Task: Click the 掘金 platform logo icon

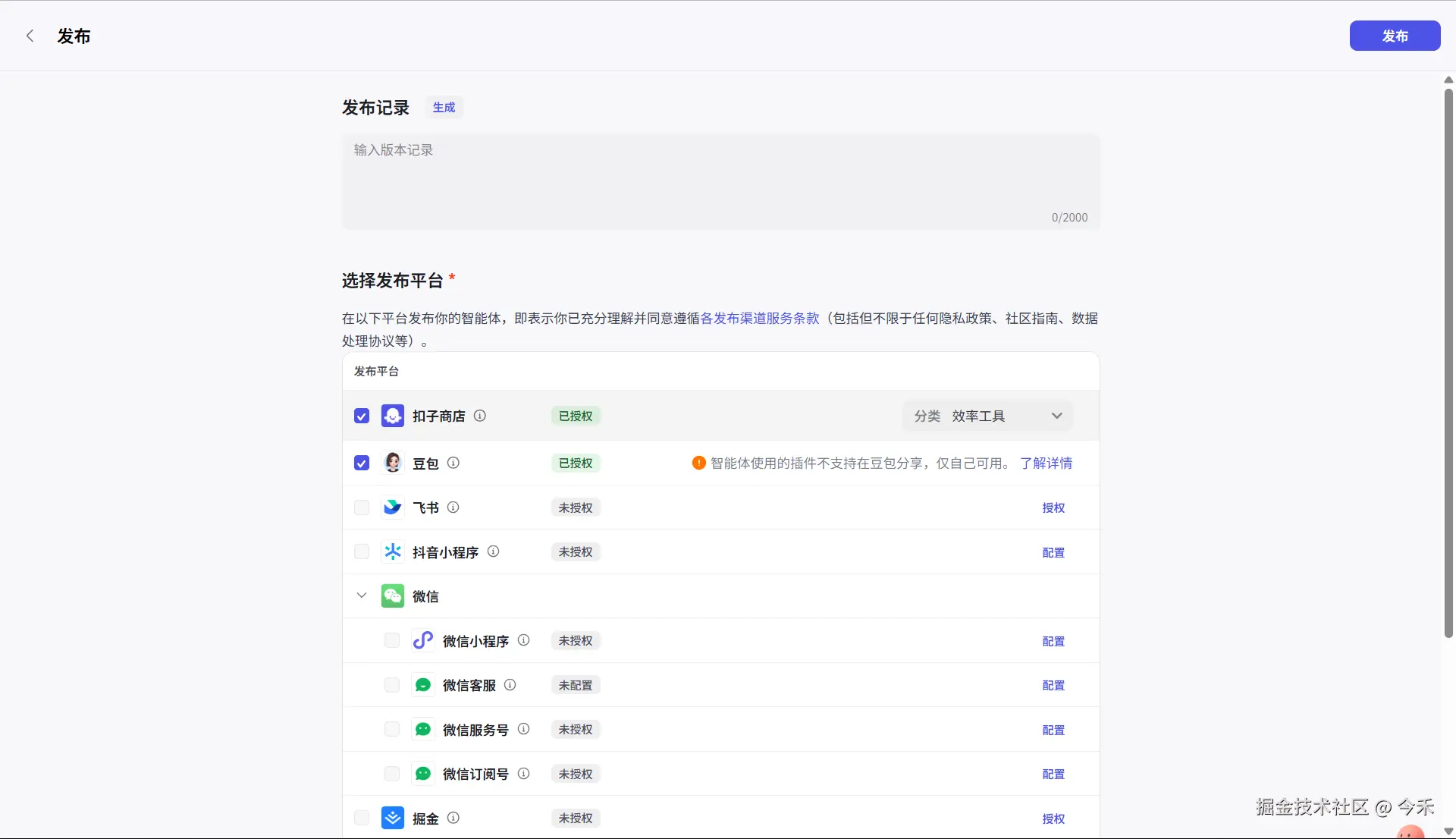Action: coord(392,818)
